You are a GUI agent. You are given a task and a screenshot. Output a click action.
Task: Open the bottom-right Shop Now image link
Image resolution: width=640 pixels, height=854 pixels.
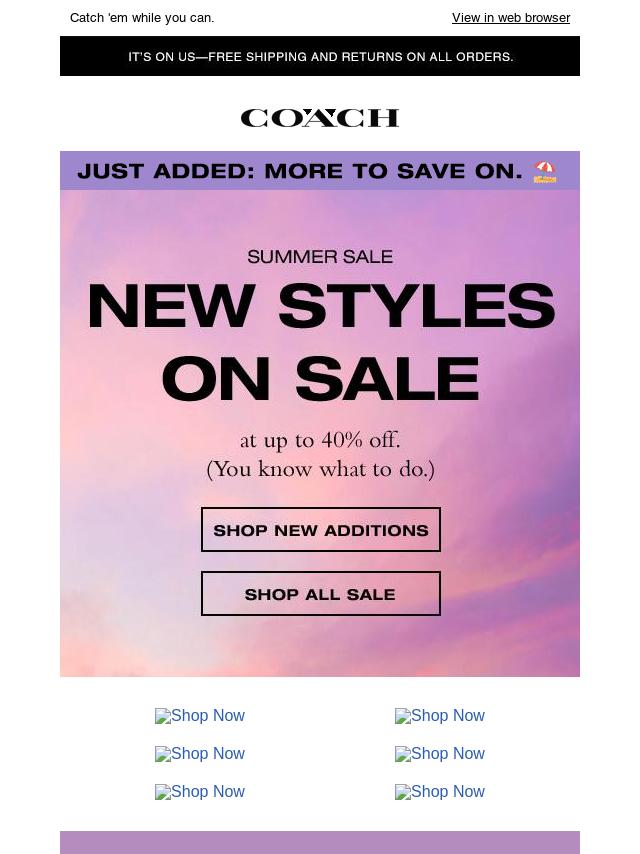440,792
